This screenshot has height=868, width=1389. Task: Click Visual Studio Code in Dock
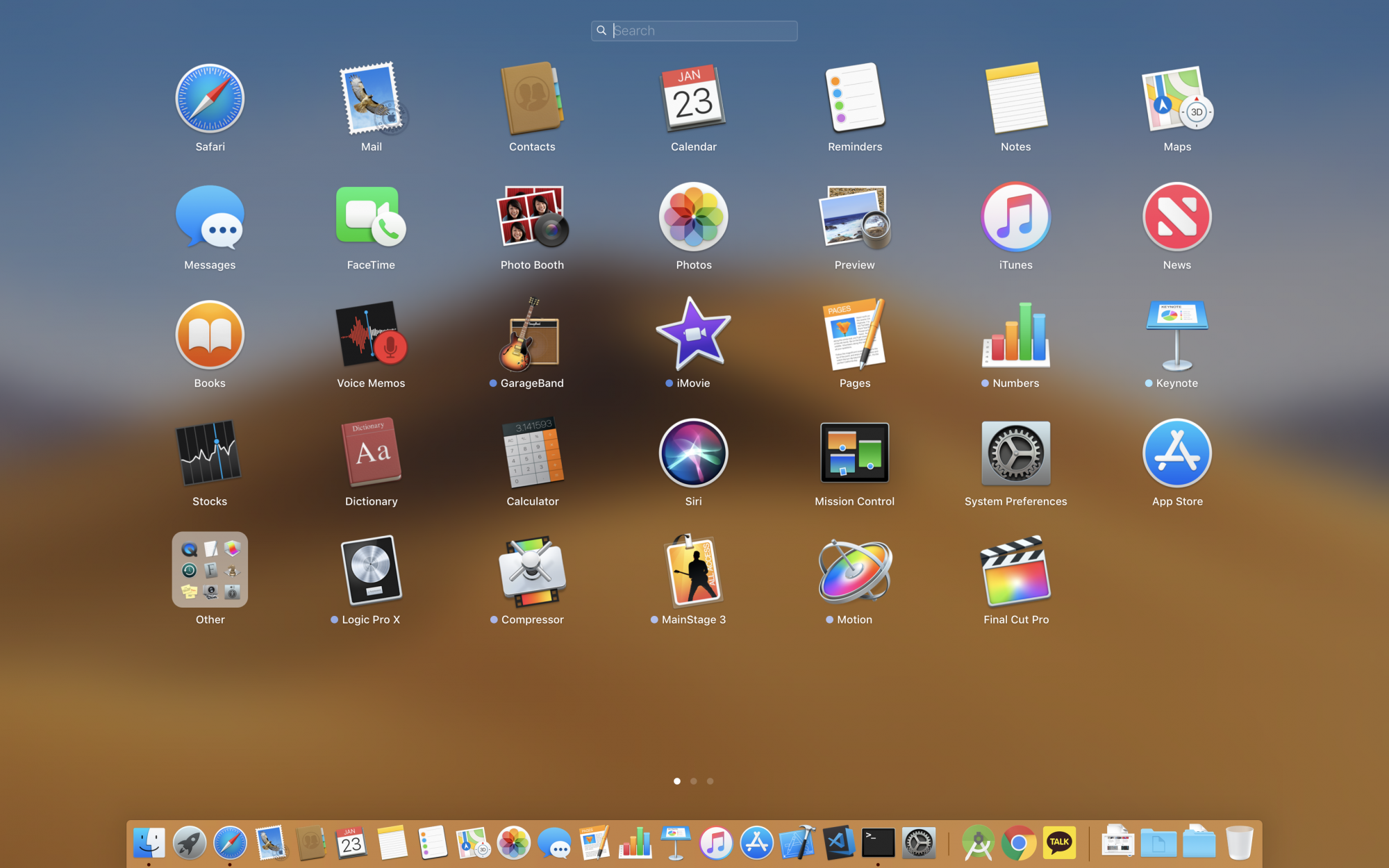[x=838, y=843]
